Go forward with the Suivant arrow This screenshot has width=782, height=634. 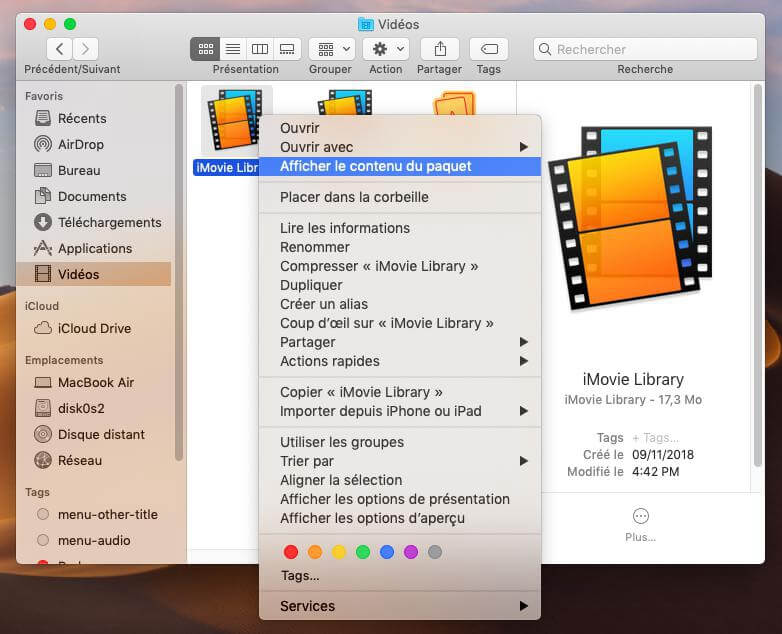click(x=85, y=49)
